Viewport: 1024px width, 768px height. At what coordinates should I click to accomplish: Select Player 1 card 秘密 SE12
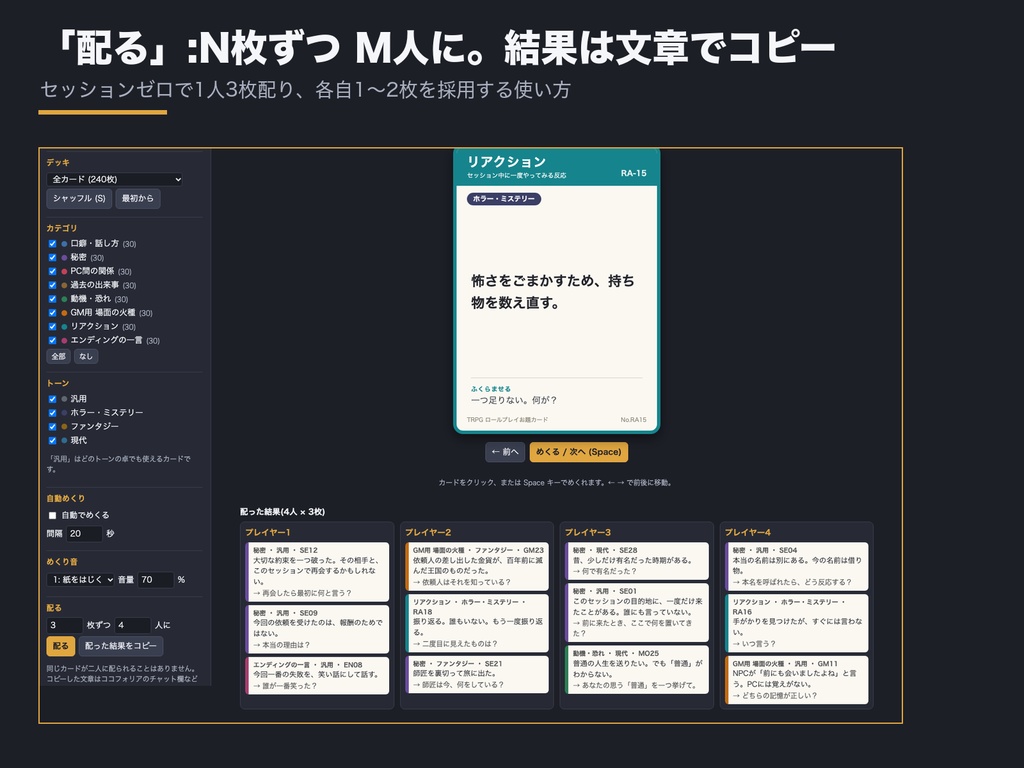[x=317, y=571]
